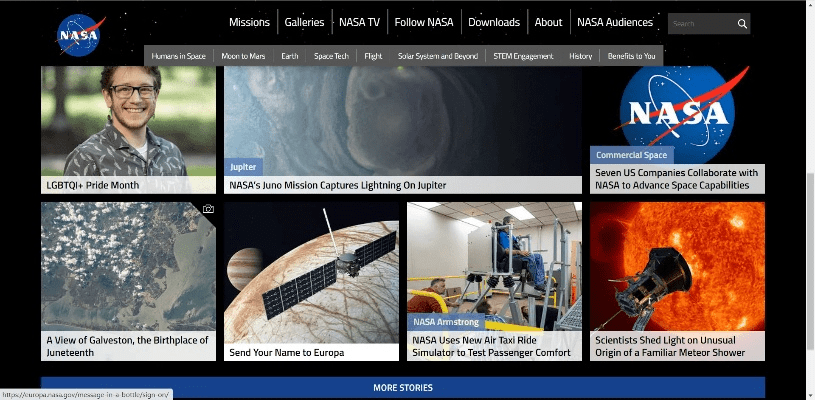Open the View of Galveston story title
This screenshot has height=400, width=815.
[127, 346]
